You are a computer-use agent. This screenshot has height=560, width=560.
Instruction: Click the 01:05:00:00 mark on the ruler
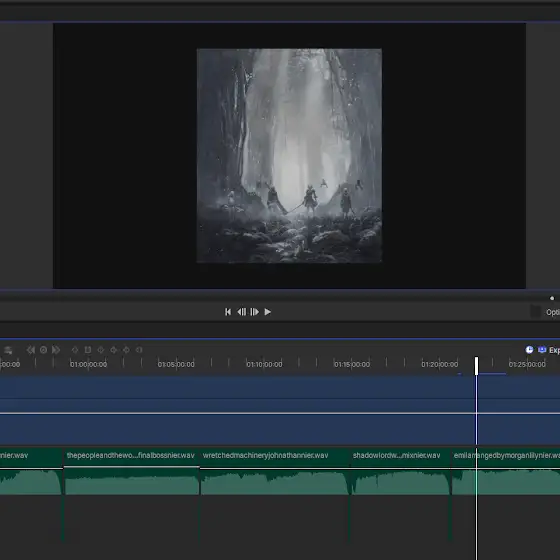pos(176,364)
